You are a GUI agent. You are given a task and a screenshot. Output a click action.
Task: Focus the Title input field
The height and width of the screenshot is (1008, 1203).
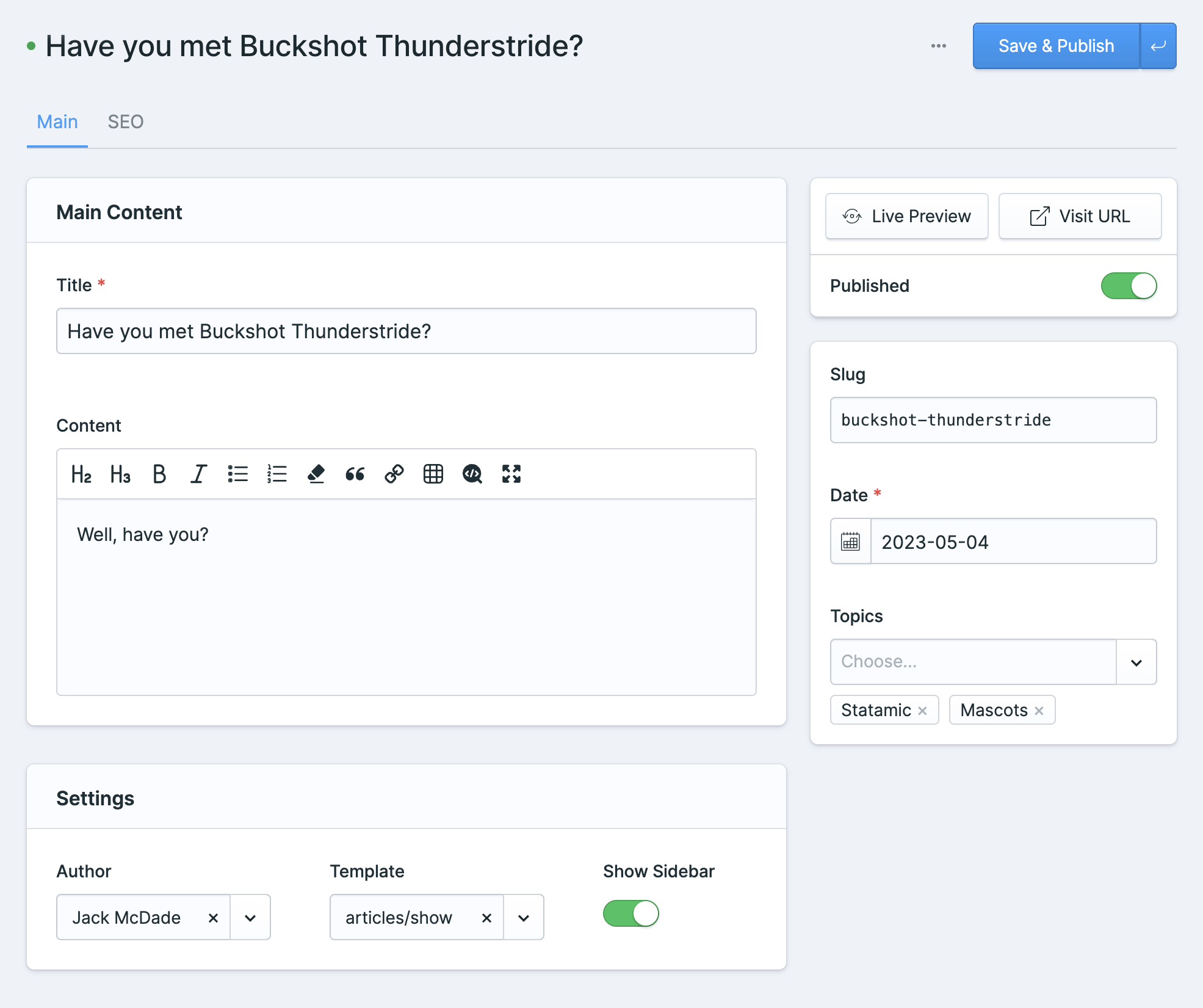click(x=406, y=331)
